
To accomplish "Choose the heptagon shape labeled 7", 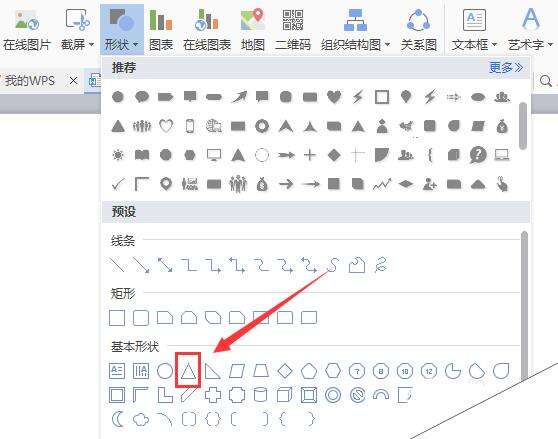I will [357, 371].
